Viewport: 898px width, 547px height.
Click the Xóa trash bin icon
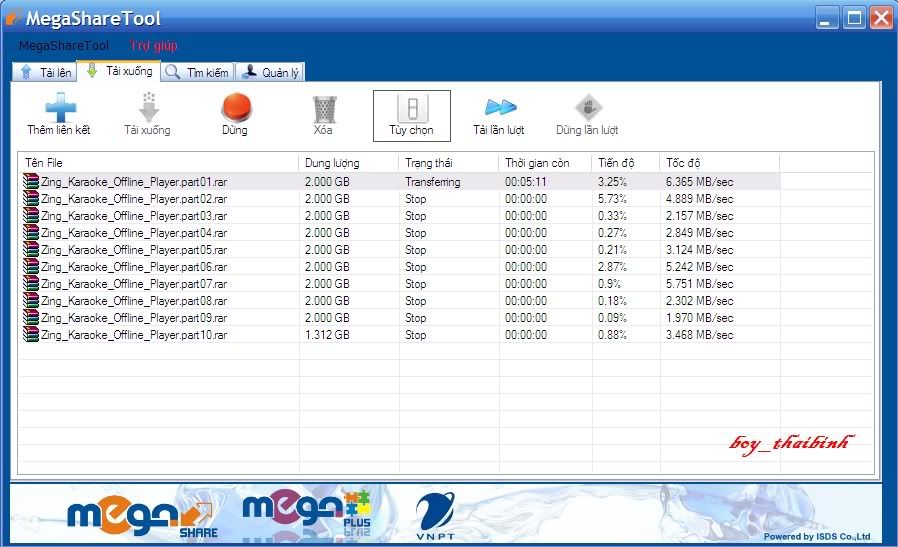[x=324, y=108]
